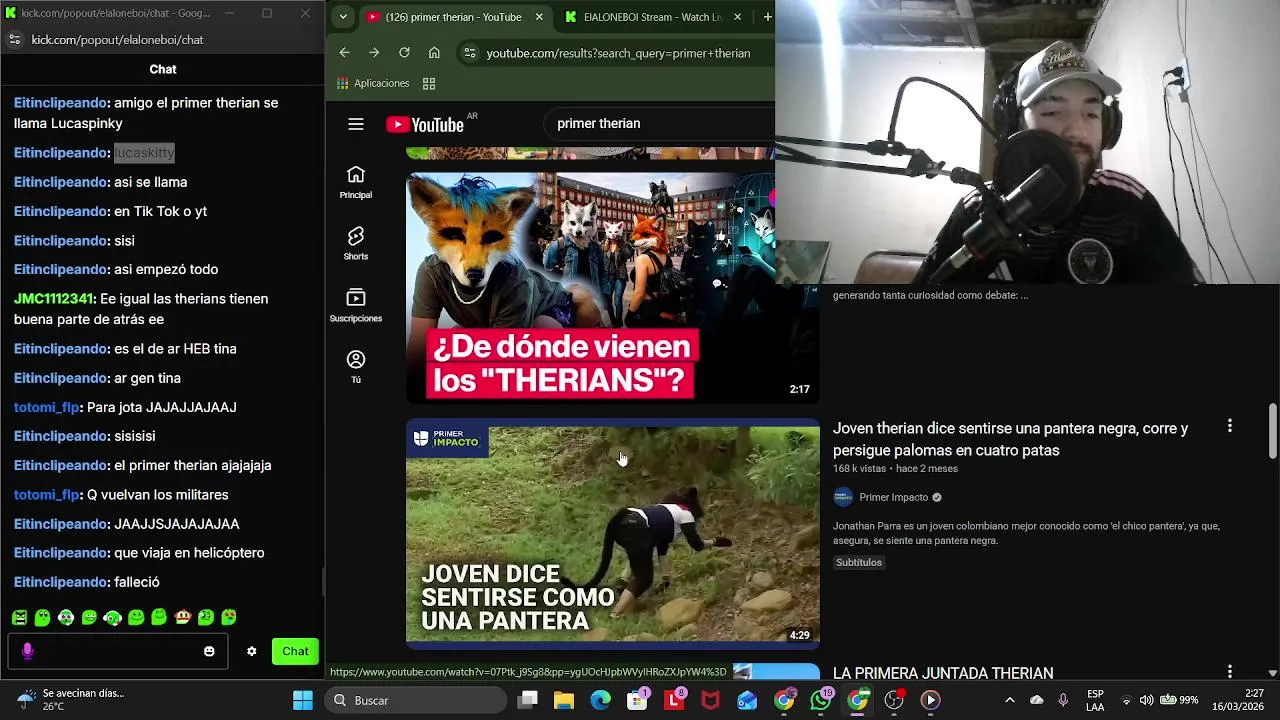1280x720 pixels.
Task: Open Wi-Fi network status in the tray
Action: click(x=1126, y=700)
